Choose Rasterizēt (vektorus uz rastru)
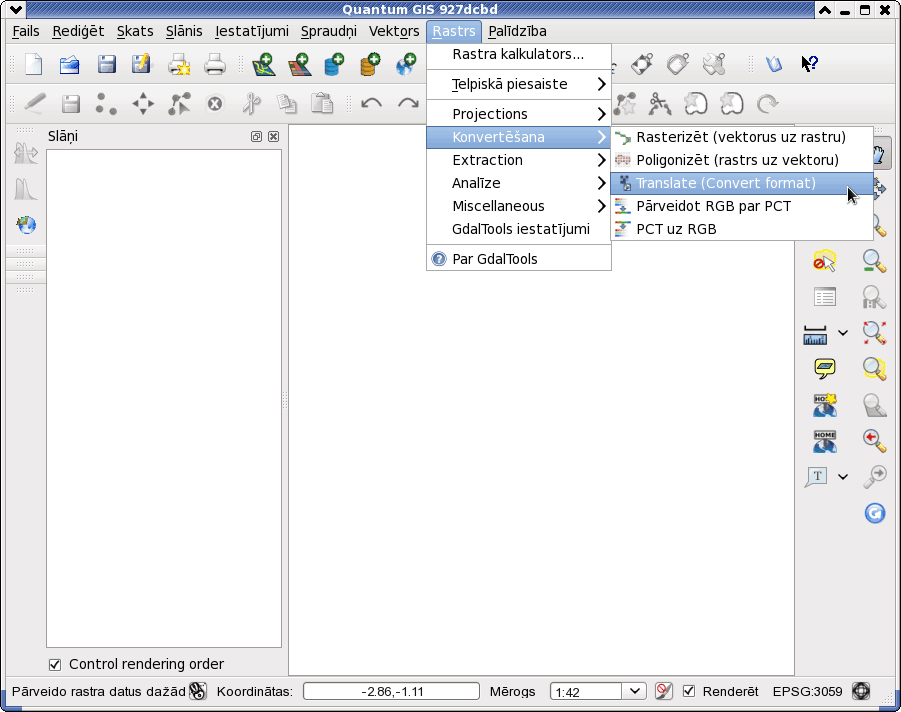 point(741,137)
